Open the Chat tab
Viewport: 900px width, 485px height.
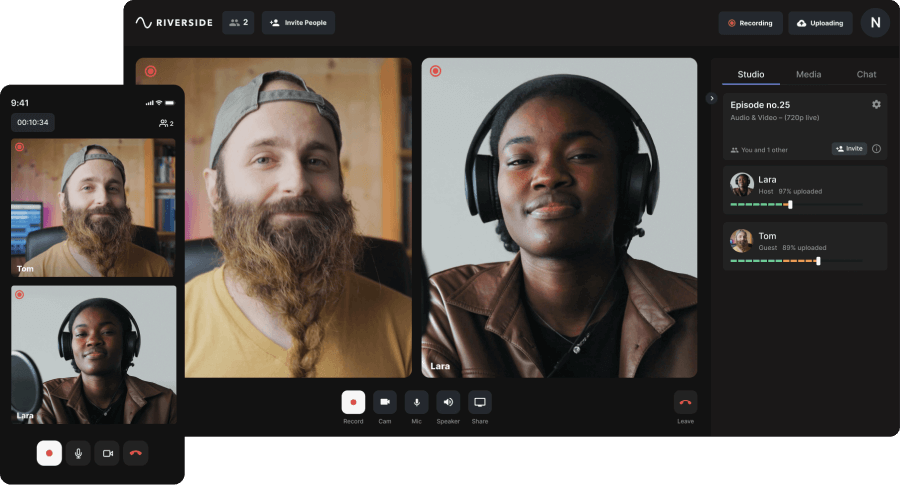pos(866,75)
